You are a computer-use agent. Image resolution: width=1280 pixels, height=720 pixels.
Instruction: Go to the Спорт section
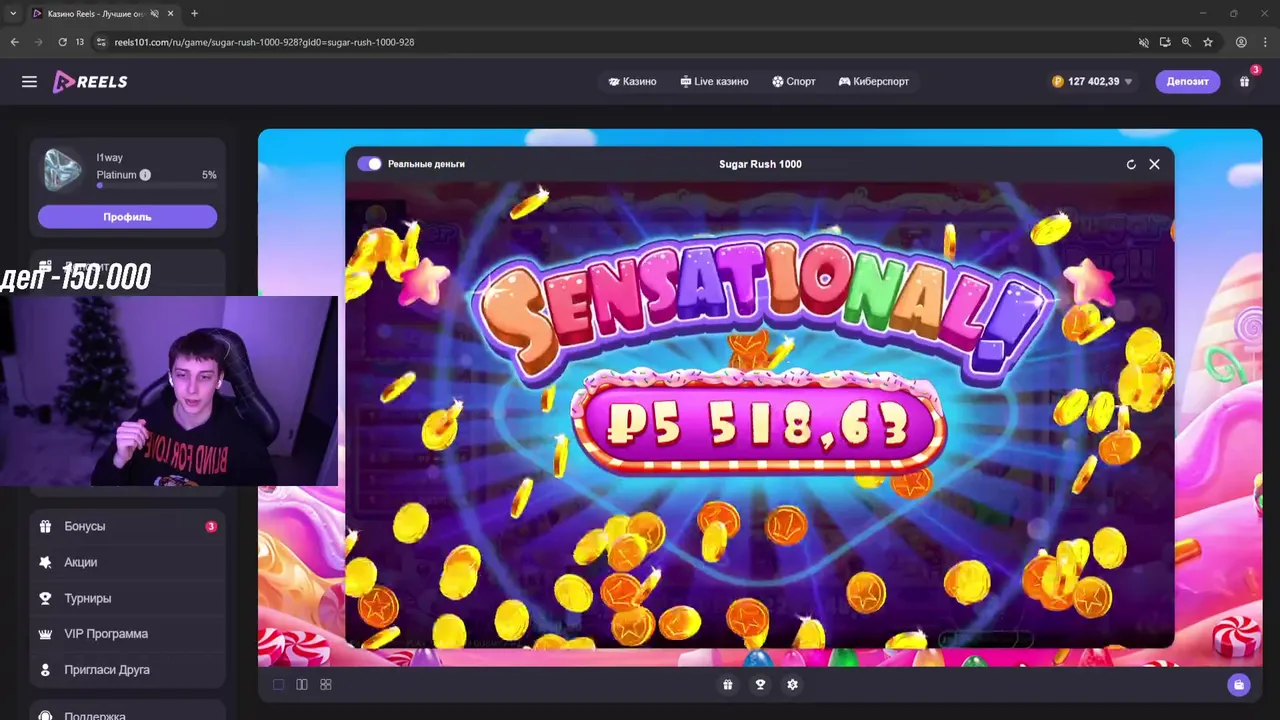[x=794, y=81]
